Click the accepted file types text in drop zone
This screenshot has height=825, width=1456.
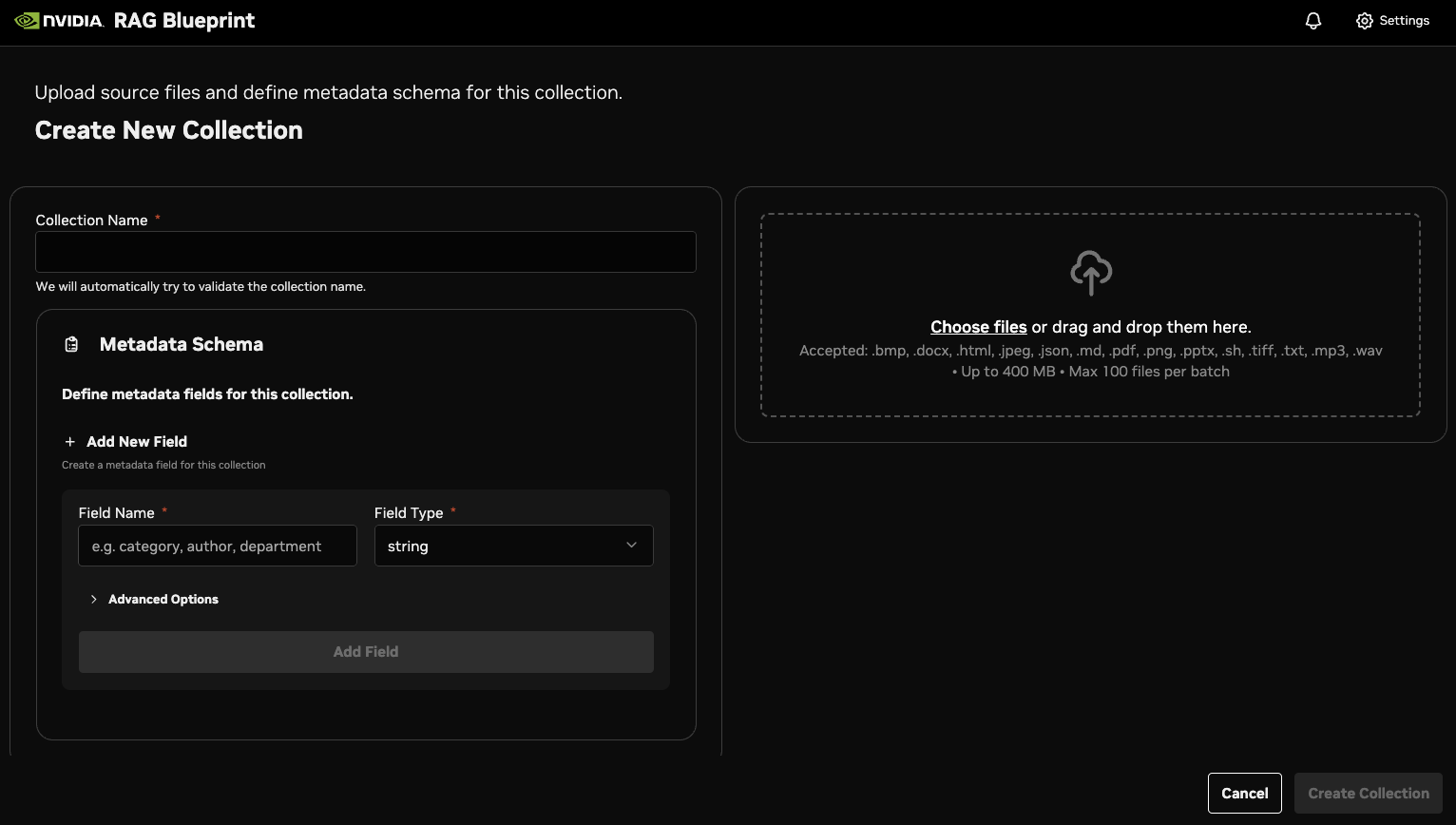(1090, 351)
